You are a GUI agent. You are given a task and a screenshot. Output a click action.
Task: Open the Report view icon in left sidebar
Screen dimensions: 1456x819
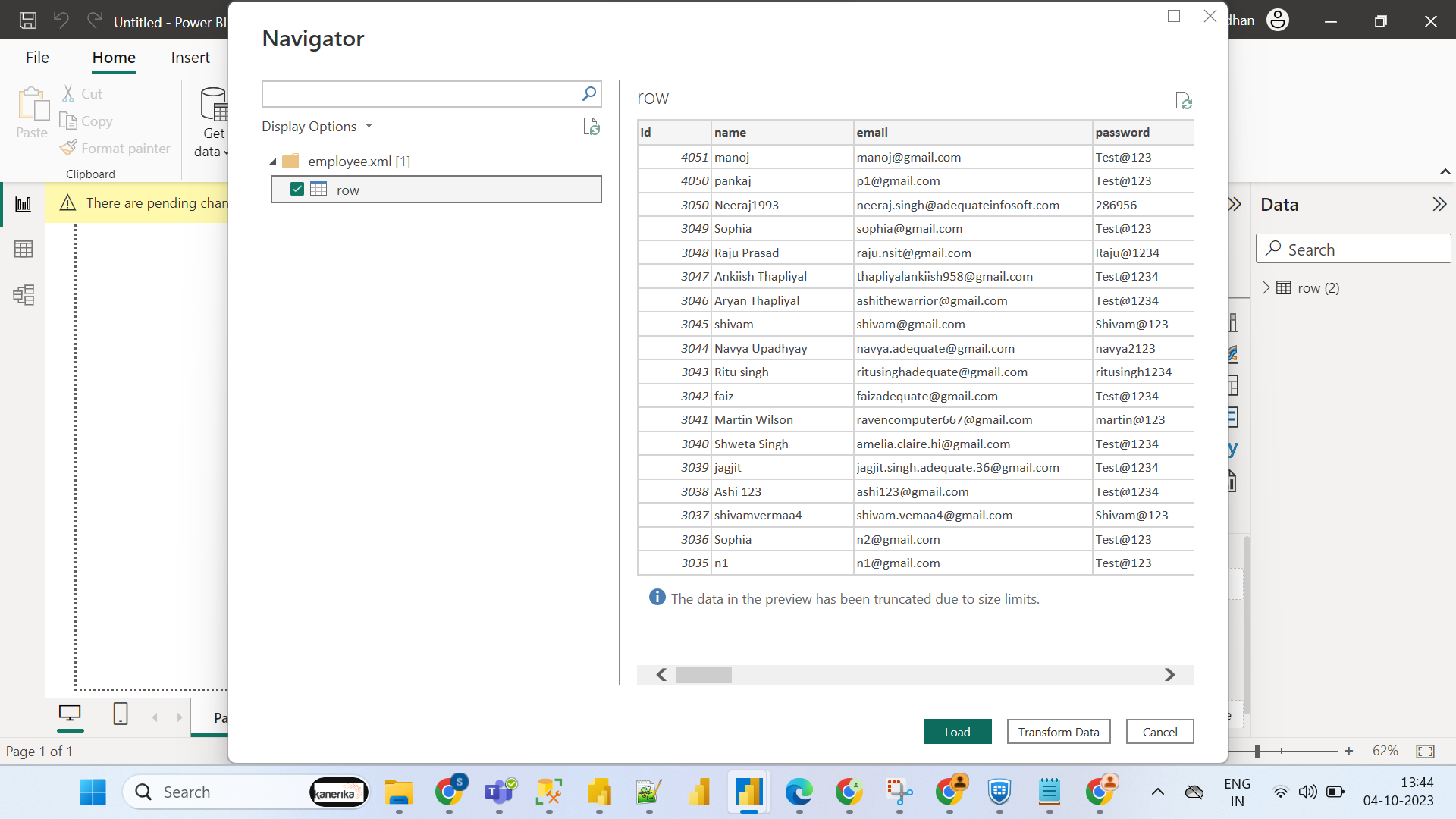pyautogui.click(x=24, y=204)
